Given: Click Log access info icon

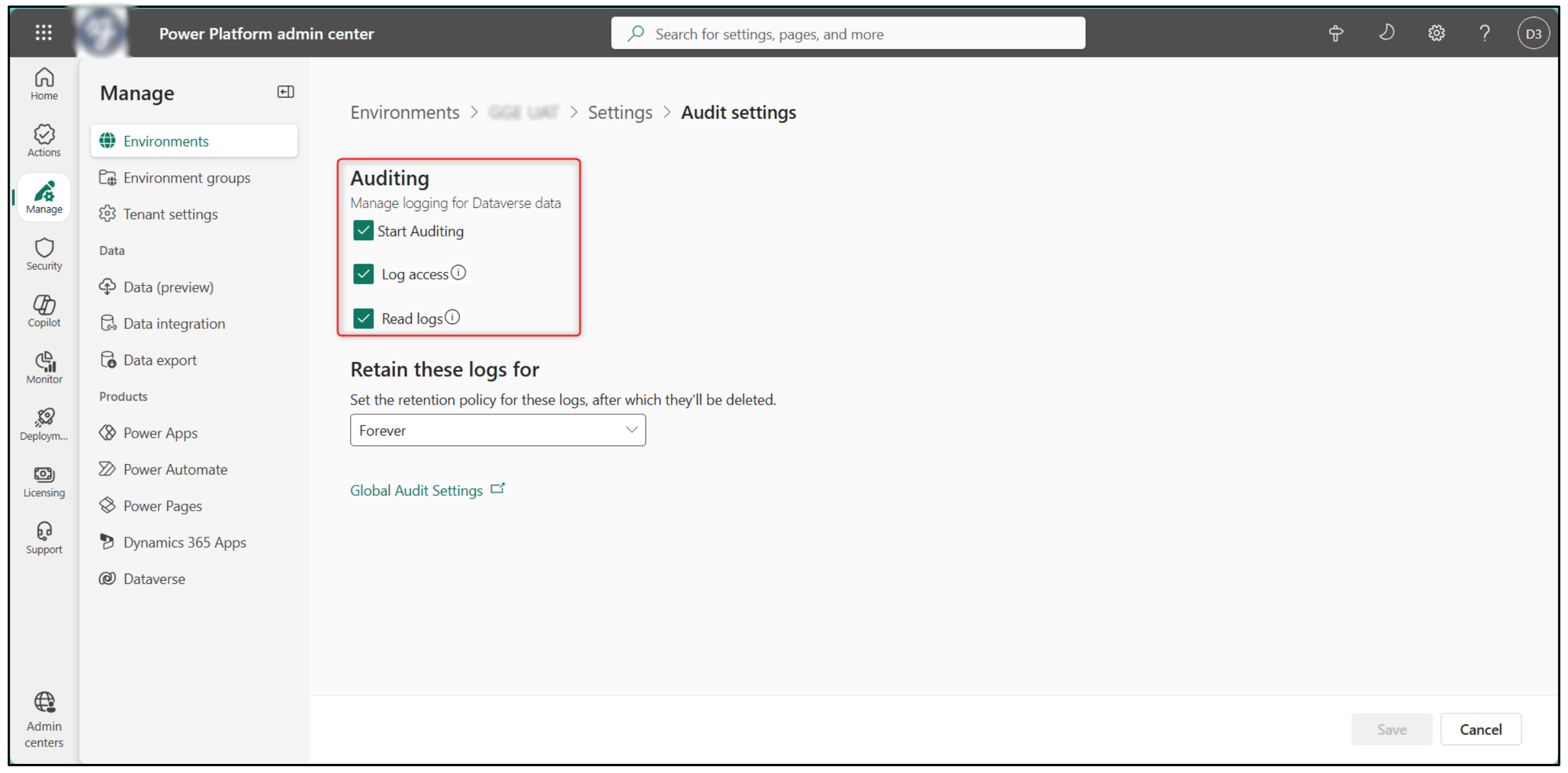Looking at the screenshot, I should coord(458,273).
